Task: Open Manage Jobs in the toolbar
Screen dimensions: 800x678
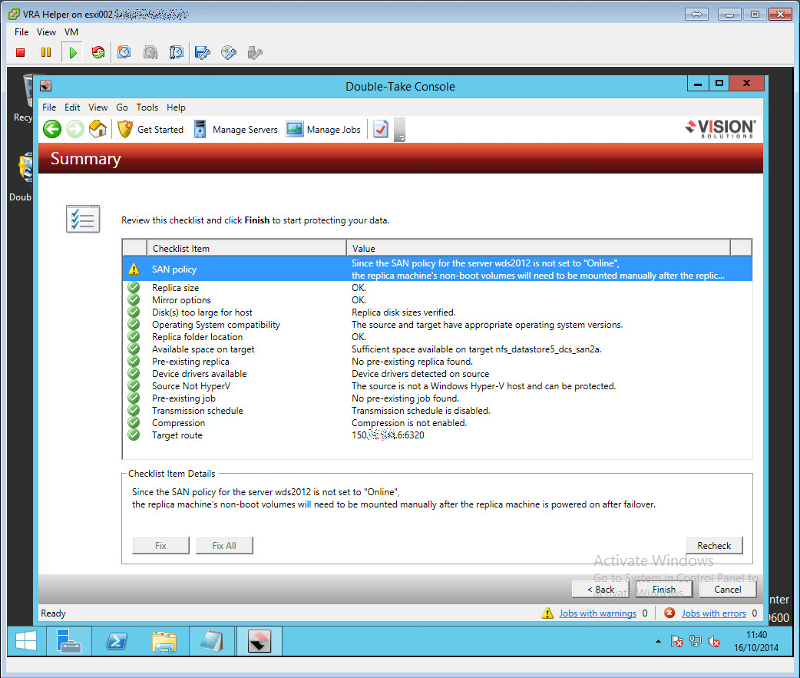Action: 323,130
